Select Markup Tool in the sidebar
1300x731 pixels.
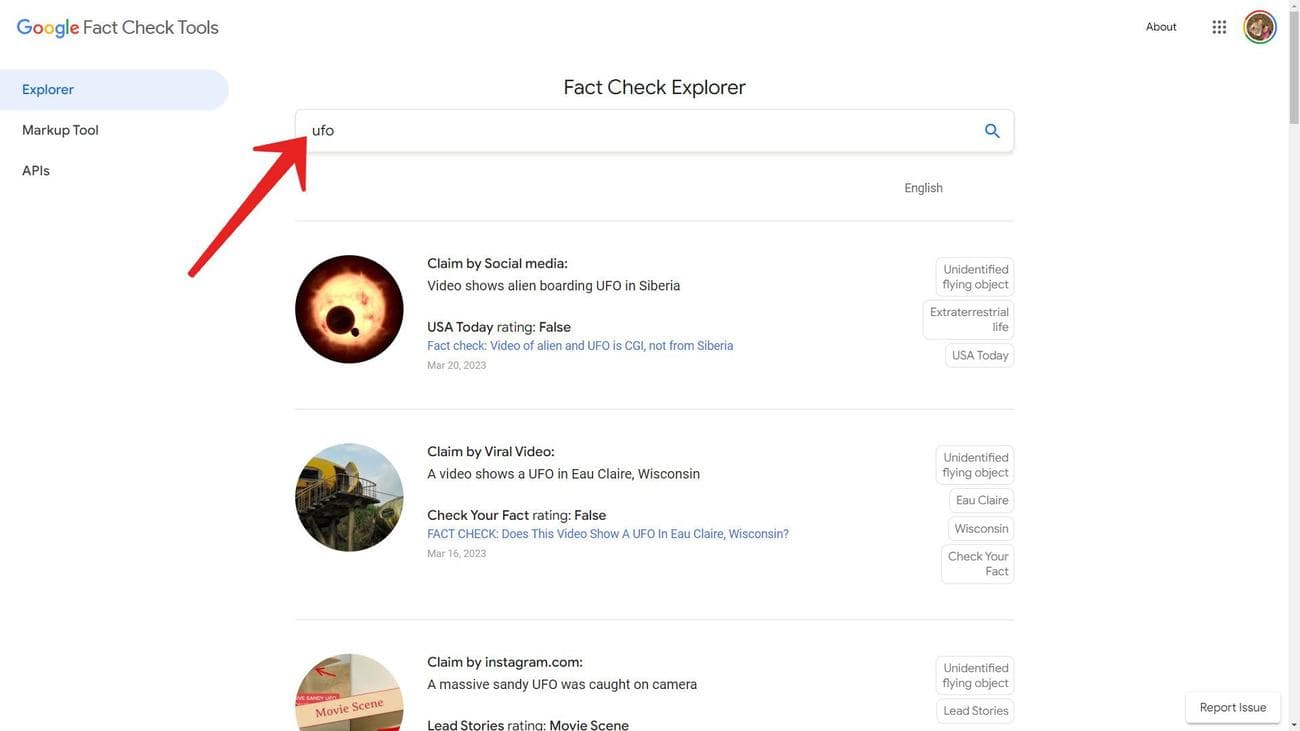[x=60, y=129]
